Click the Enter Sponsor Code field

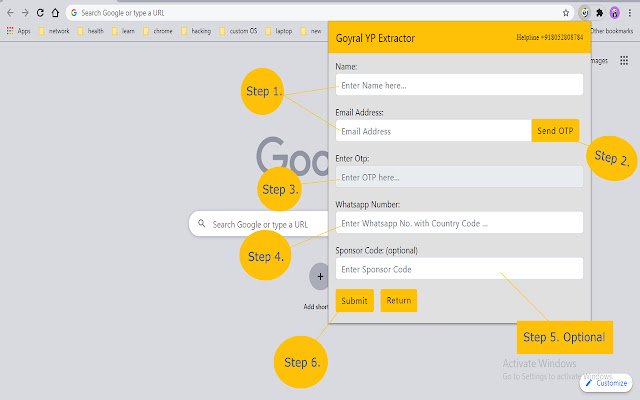click(459, 269)
